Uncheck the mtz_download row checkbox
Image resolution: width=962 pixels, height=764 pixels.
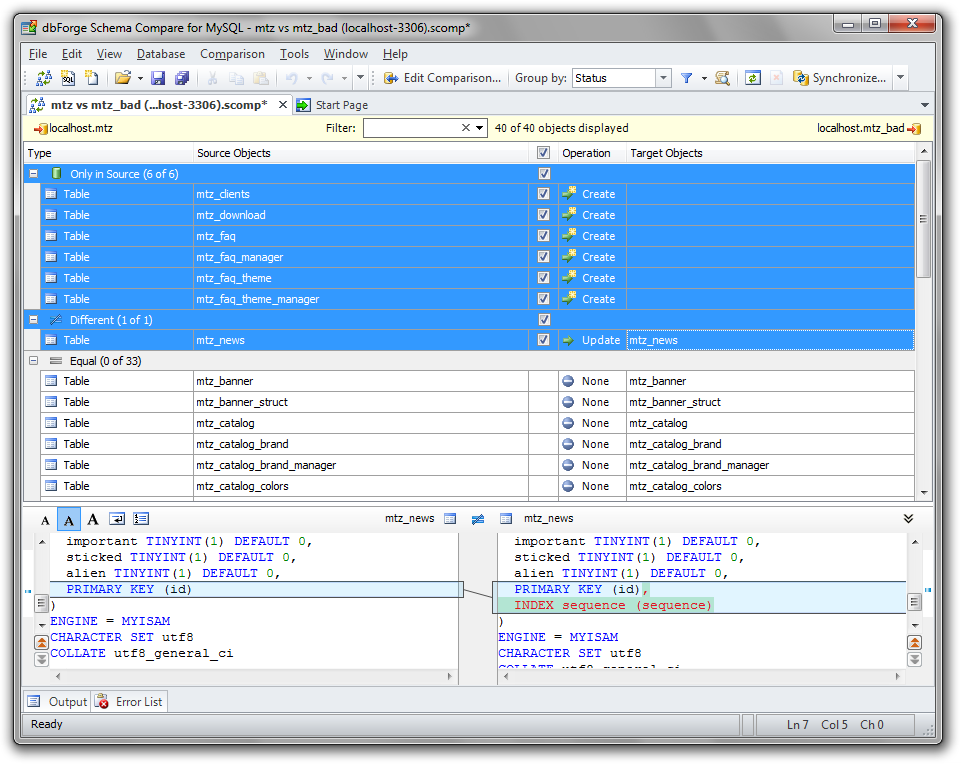tap(544, 215)
